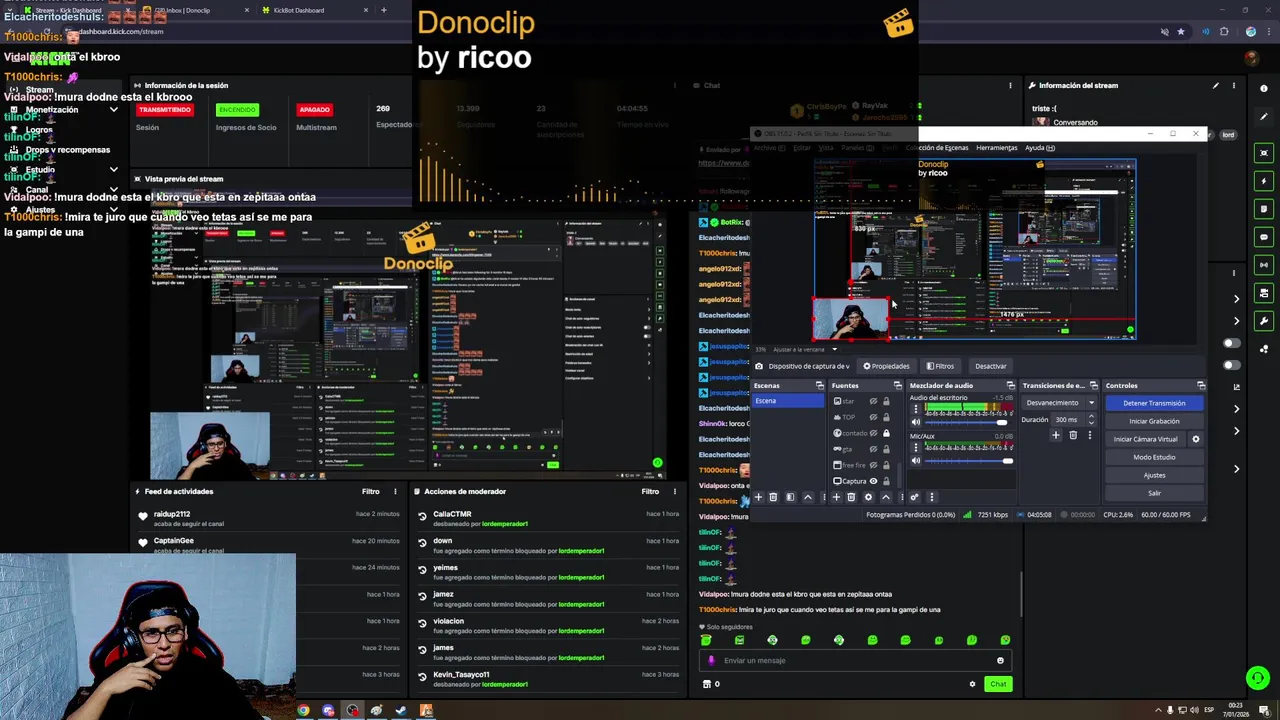Hide the Captura source via eye icon
This screenshot has height=720, width=1280.
(873, 481)
